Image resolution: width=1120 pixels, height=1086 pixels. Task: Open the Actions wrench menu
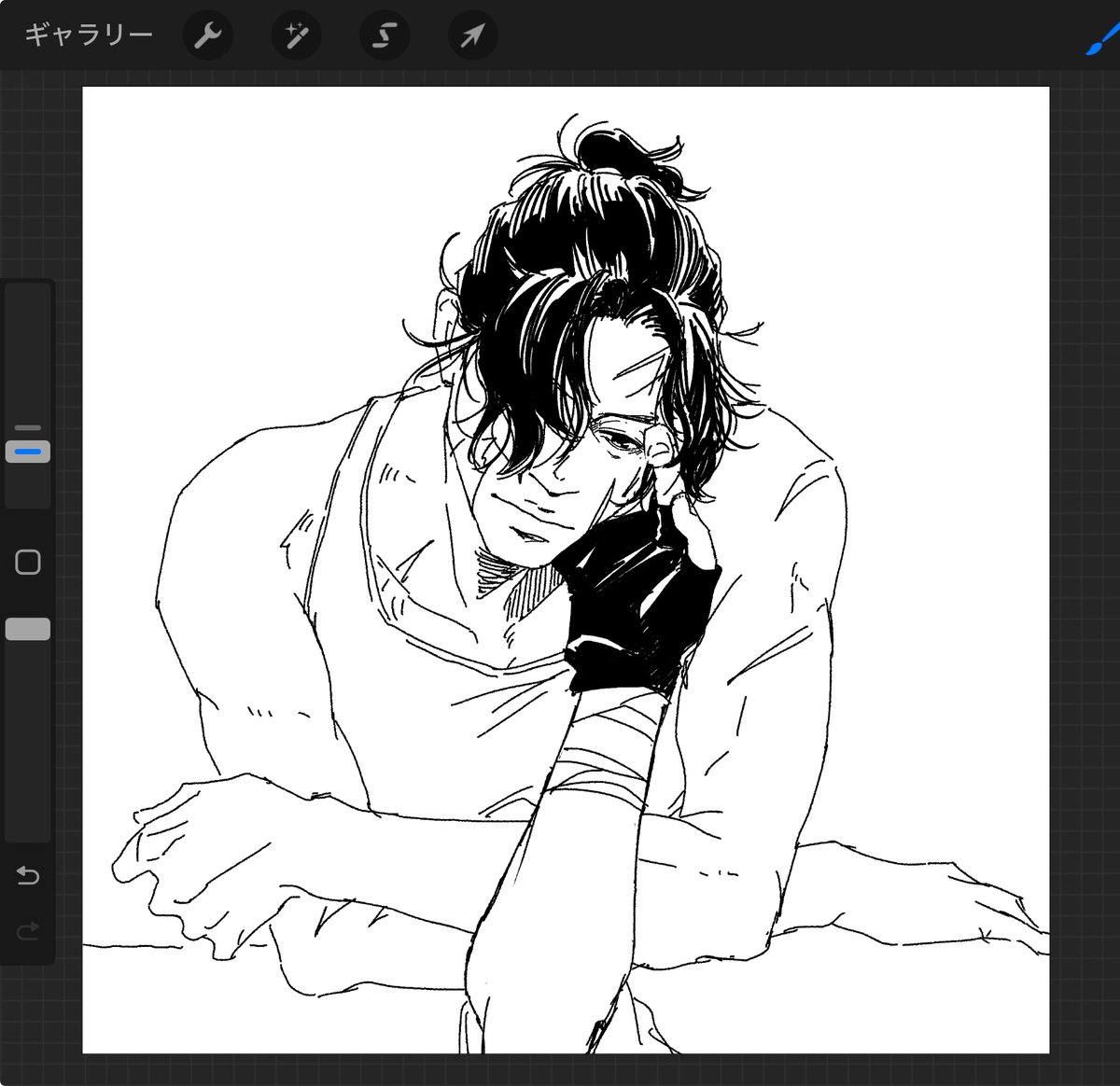[x=207, y=36]
